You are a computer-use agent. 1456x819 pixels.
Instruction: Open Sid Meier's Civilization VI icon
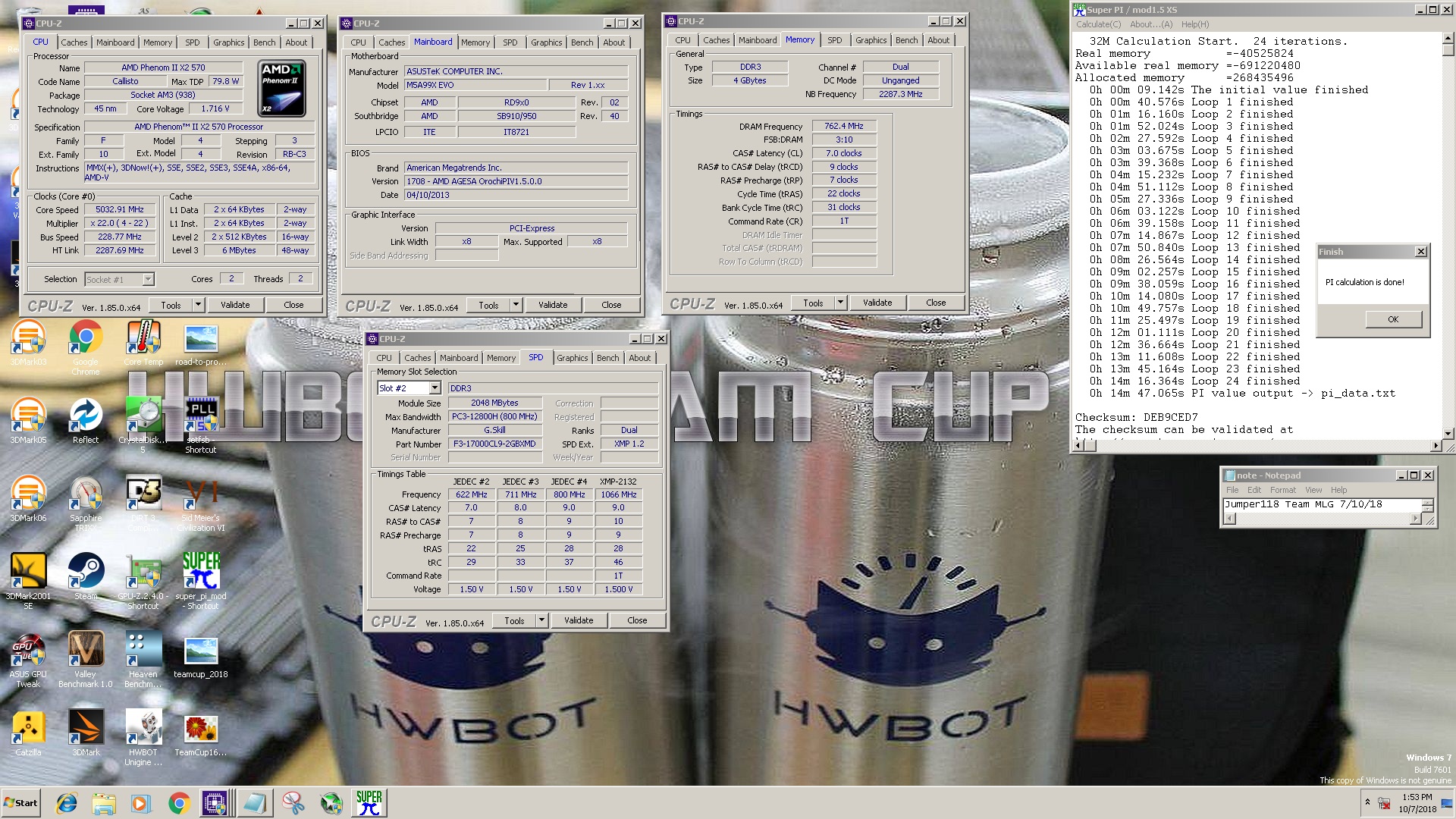(x=202, y=504)
